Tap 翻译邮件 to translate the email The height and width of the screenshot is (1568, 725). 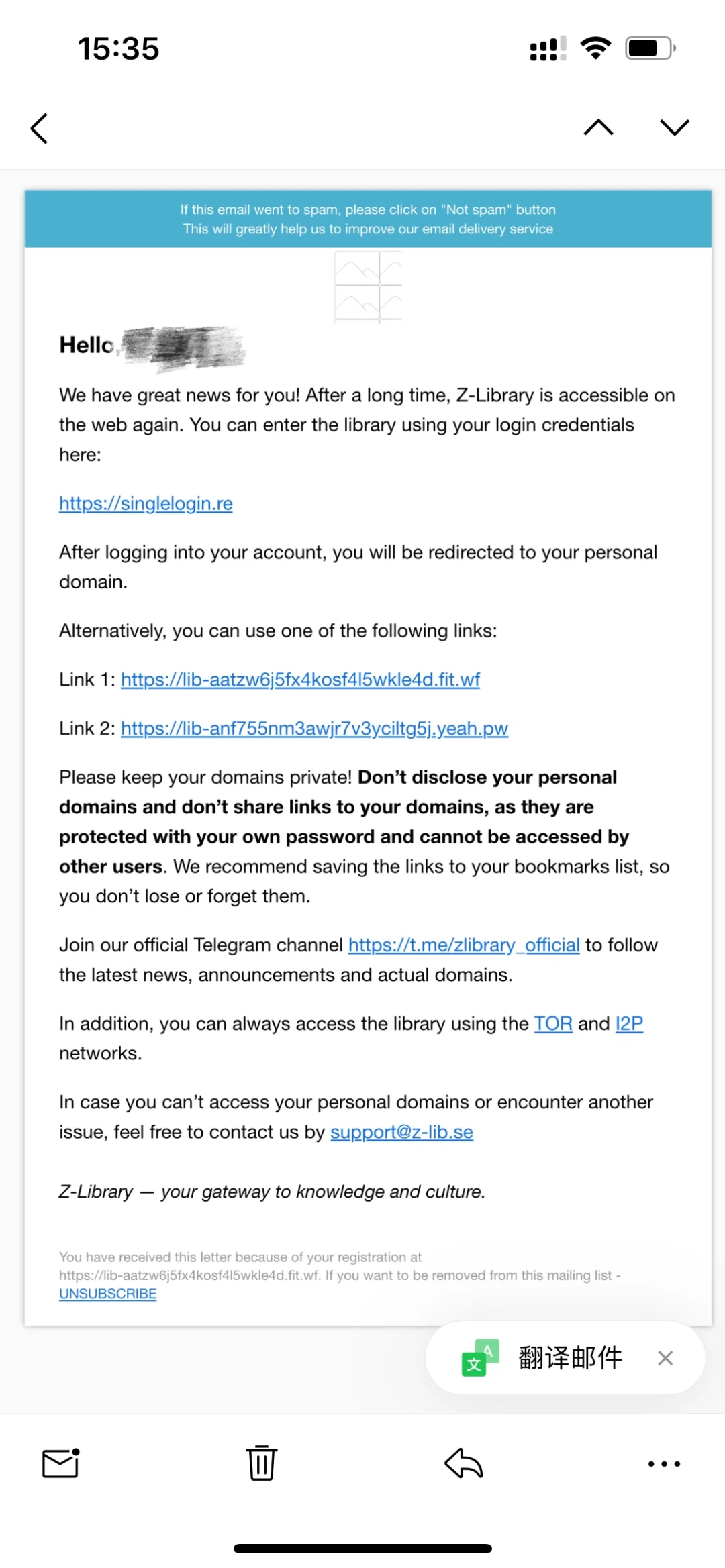coord(571,1358)
